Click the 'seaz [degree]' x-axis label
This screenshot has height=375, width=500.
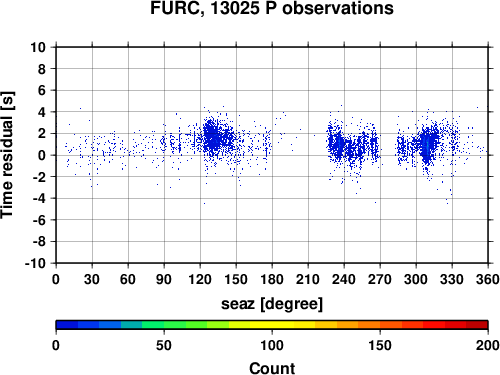pyautogui.click(x=272, y=304)
